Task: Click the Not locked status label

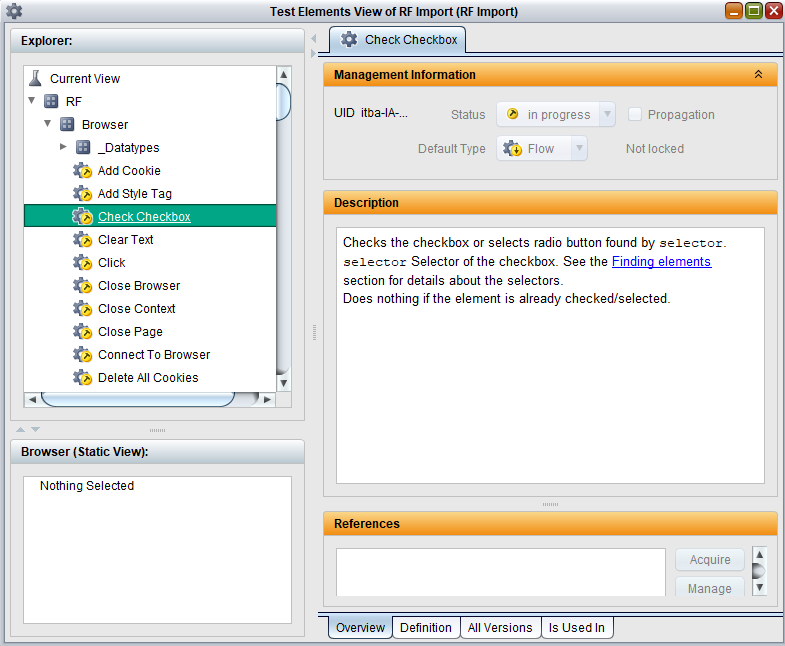Action: [655, 149]
